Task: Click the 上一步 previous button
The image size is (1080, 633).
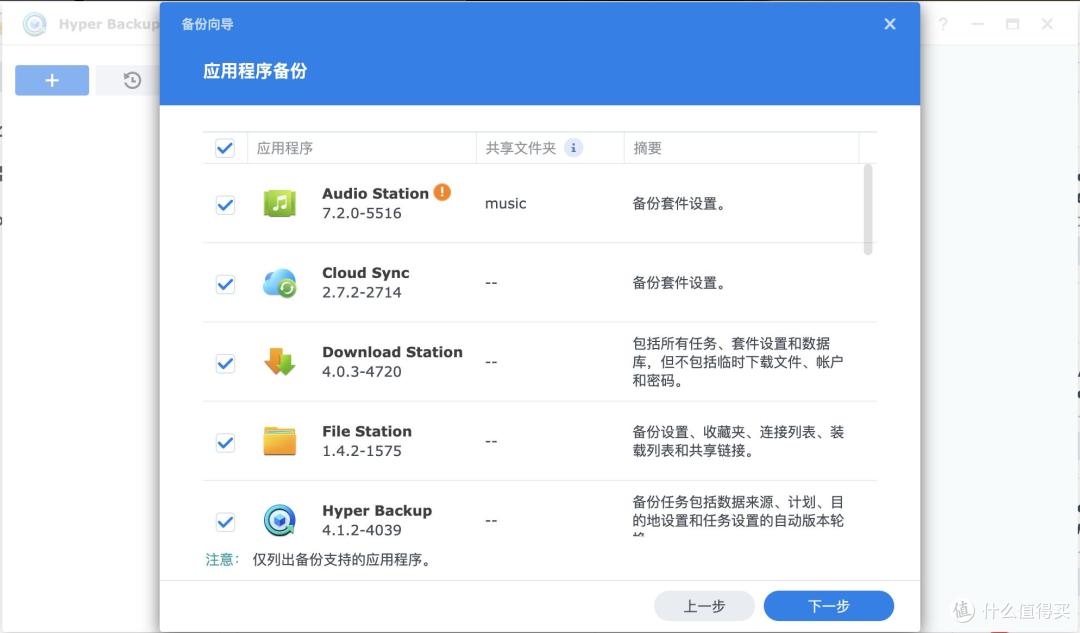Action: tap(704, 606)
